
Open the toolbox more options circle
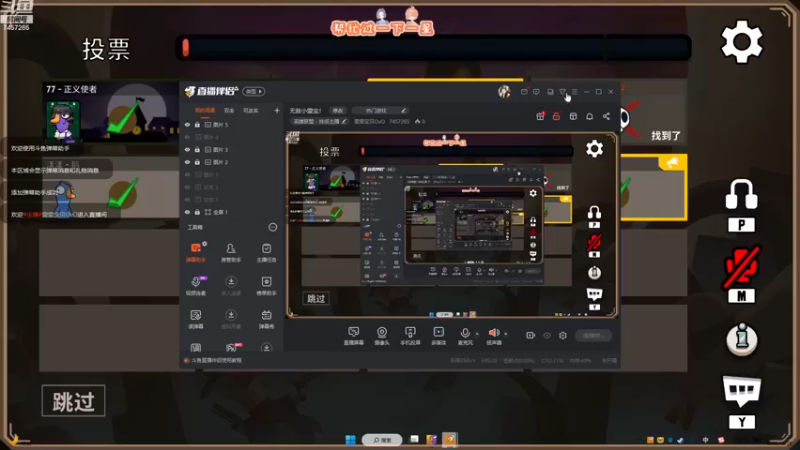click(273, 227)
